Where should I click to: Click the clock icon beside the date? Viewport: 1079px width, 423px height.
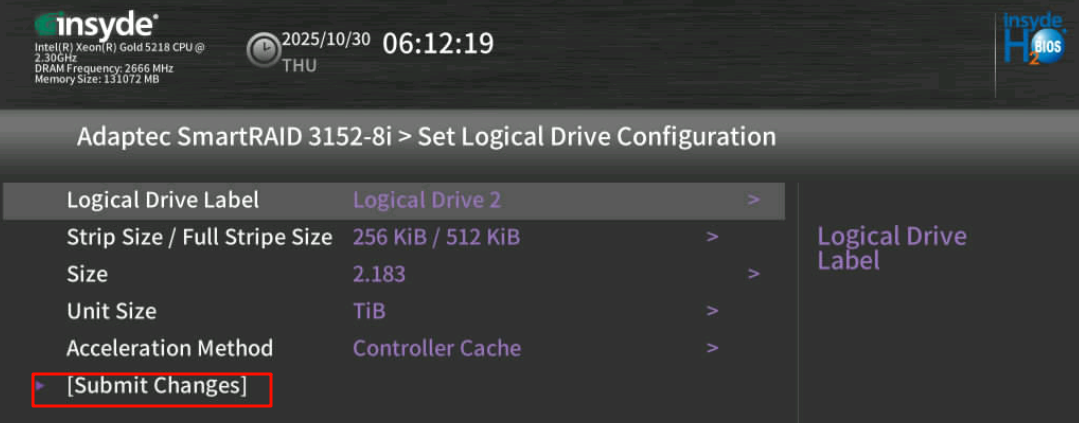click(264, 50)
